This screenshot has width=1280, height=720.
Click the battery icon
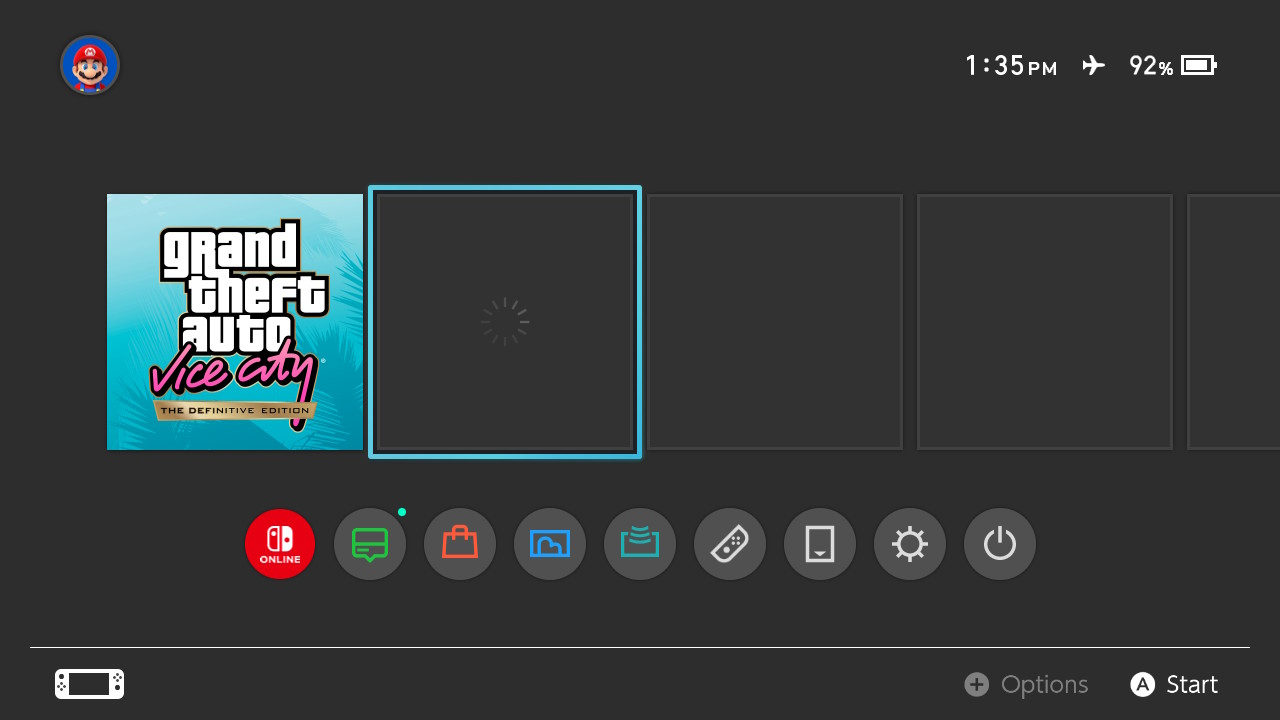click(x=1199, y=66)
